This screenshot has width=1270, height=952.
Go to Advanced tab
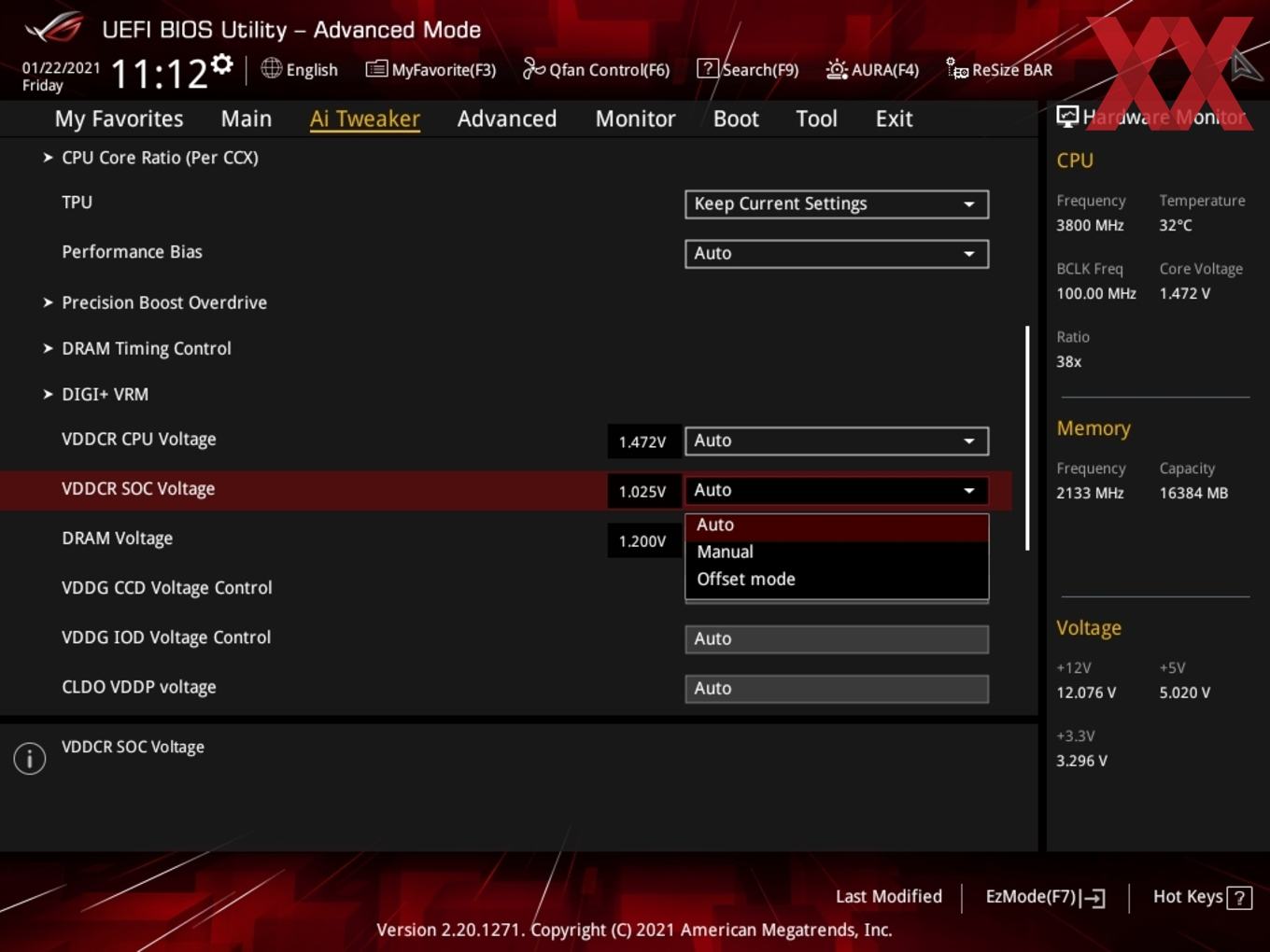pyautogui.click(x=507, y=119)
